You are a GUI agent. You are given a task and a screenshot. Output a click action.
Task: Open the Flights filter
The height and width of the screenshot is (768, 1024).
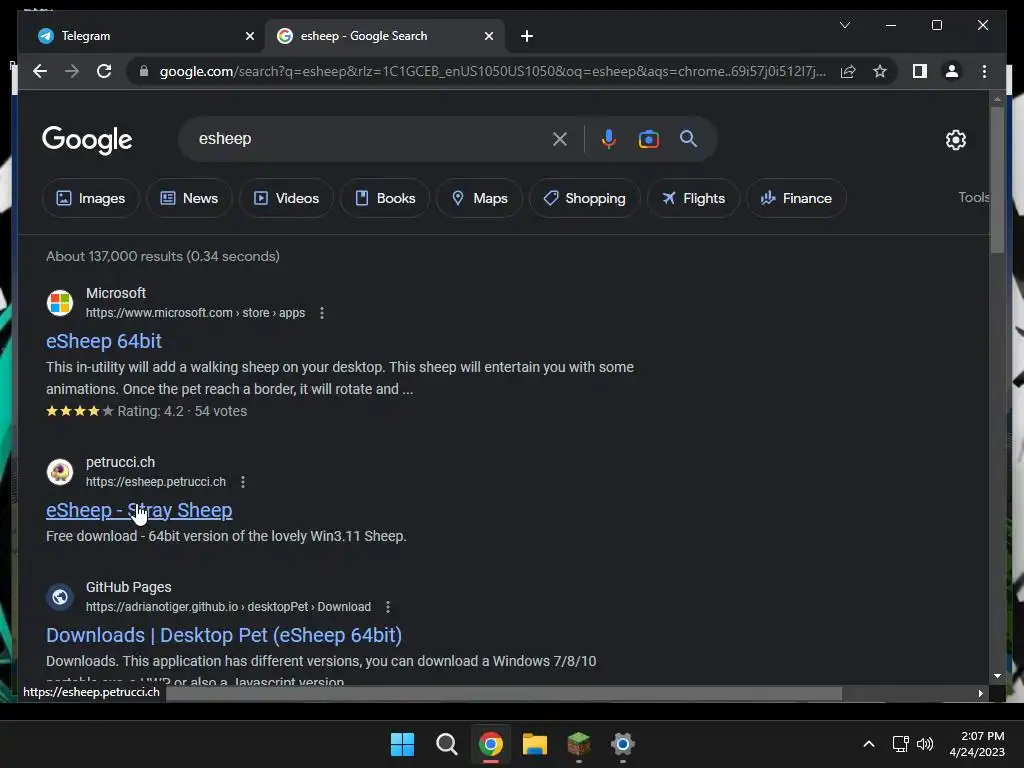click(693, 198)
